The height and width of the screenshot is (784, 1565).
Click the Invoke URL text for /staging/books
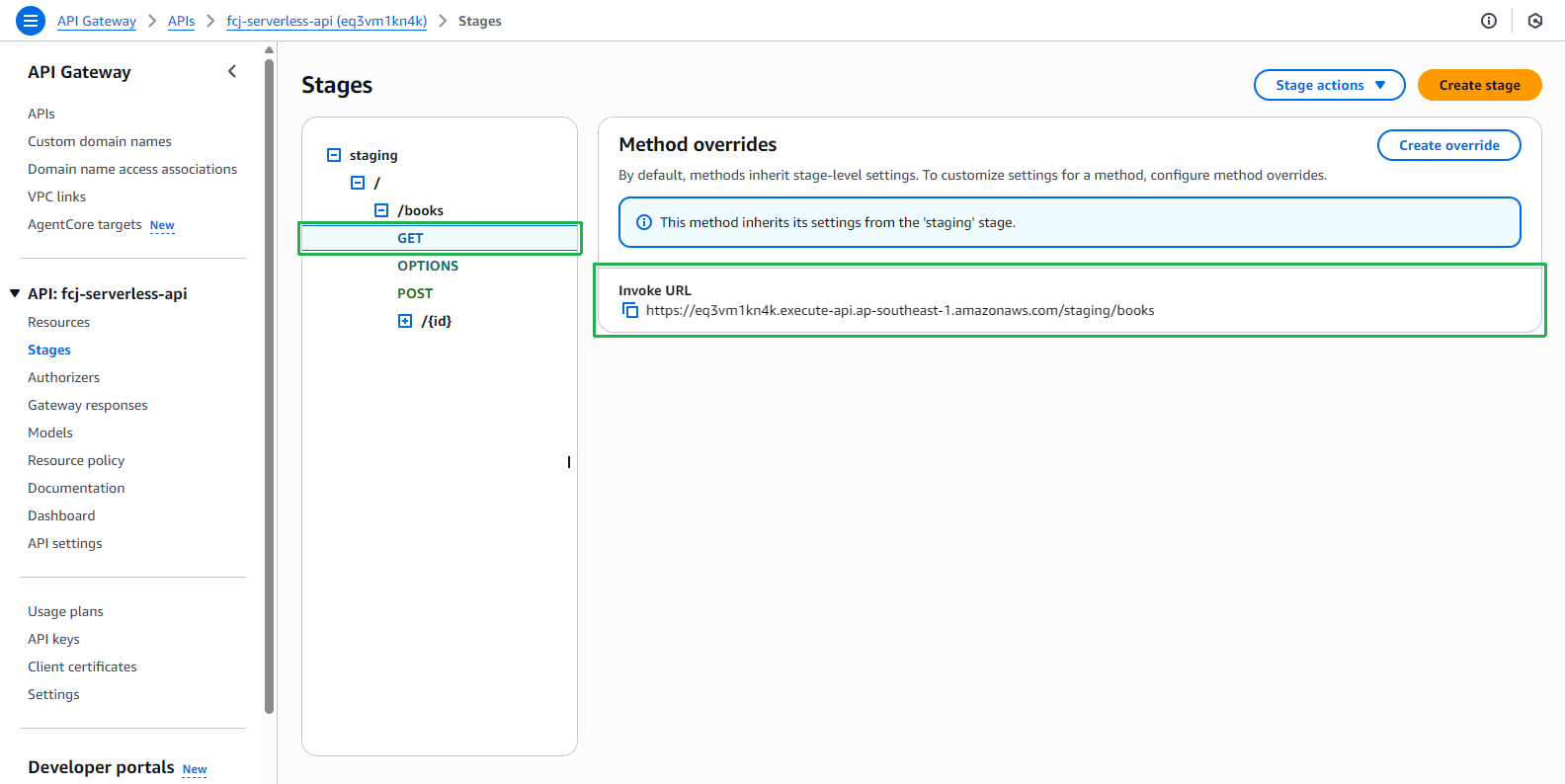point(900,311)
